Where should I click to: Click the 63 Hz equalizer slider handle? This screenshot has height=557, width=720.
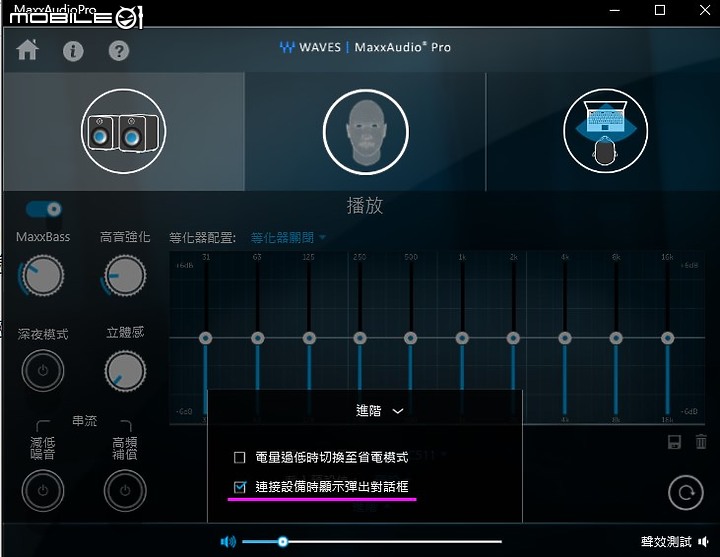pyautogui.click(x=258, y=338)
